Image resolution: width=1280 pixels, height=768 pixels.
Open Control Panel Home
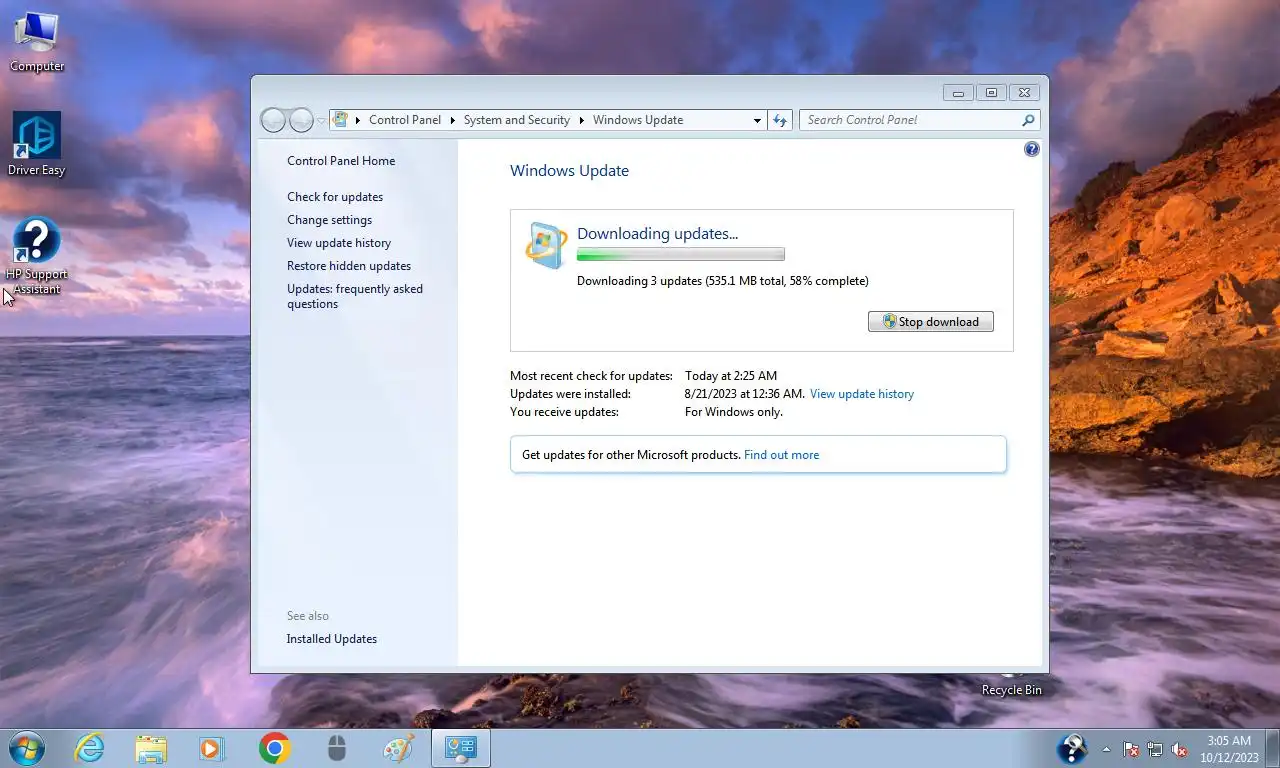point(341,161)
